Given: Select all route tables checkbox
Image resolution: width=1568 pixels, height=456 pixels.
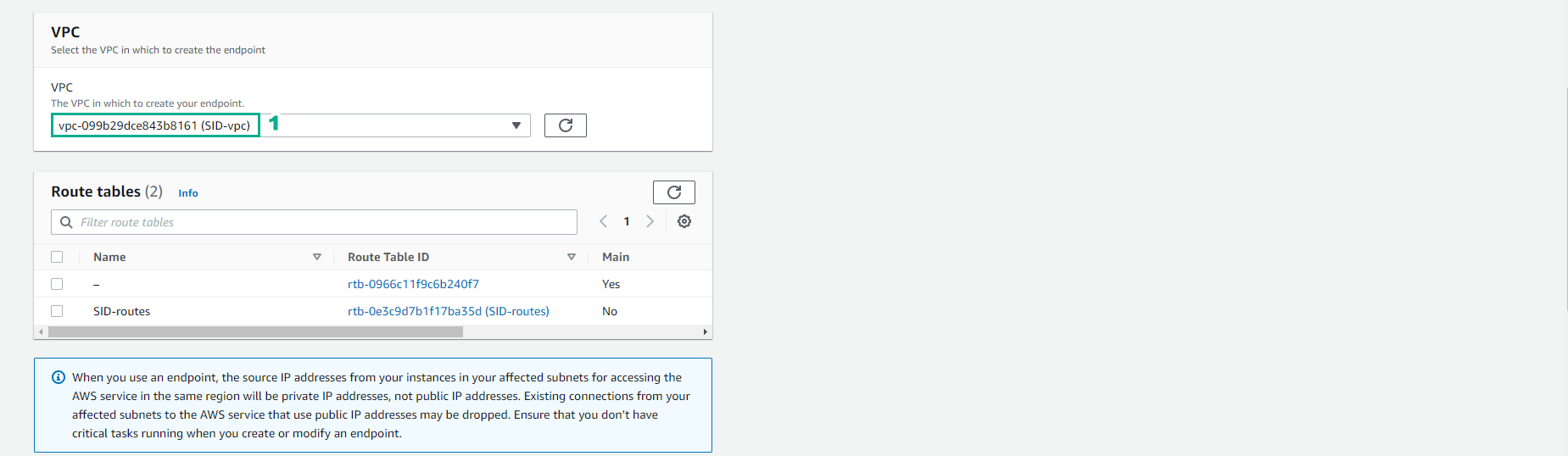Looking at the screenshot, I should [57, 257].
